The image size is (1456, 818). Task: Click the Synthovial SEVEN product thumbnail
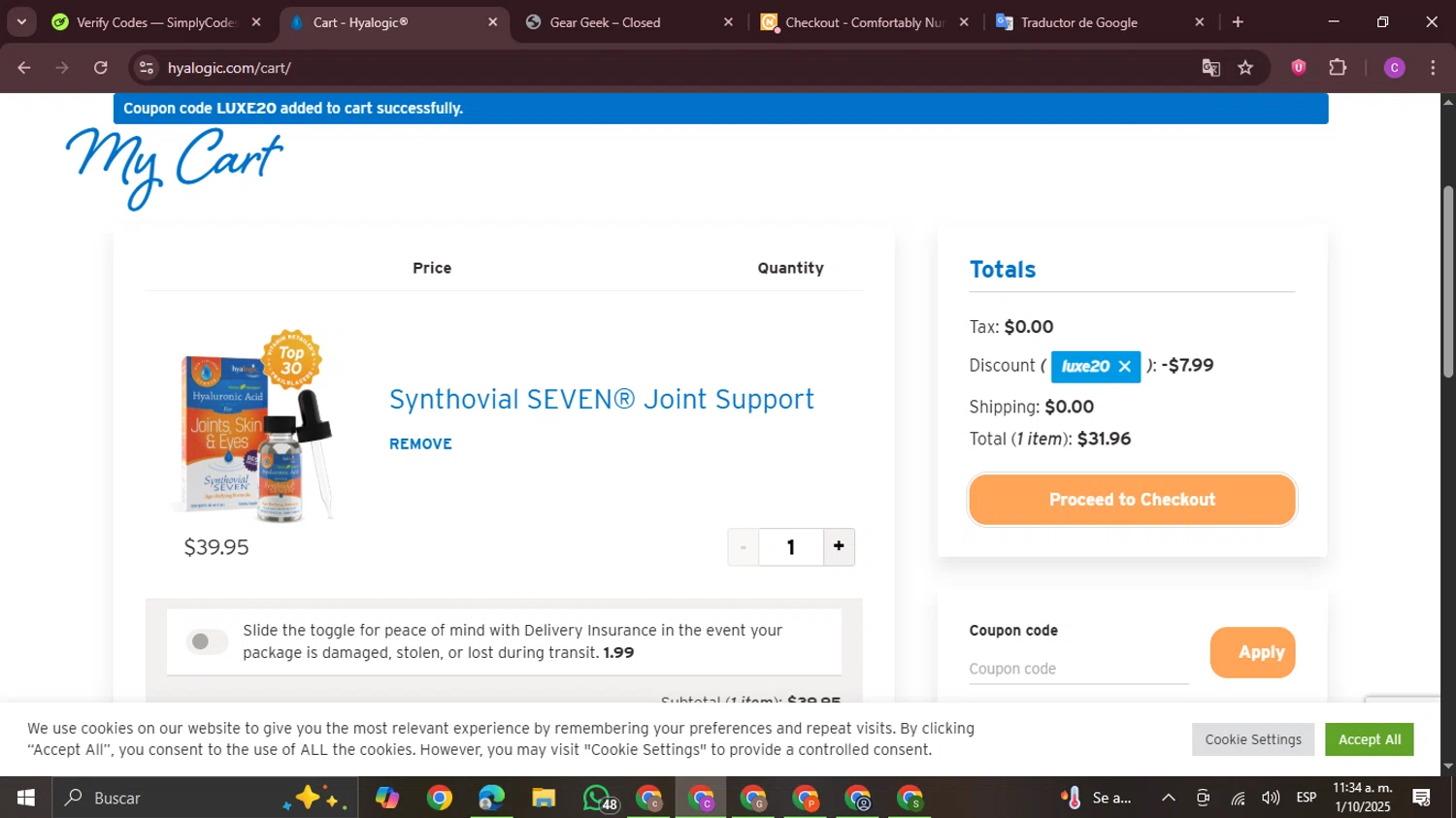(254, 426)
